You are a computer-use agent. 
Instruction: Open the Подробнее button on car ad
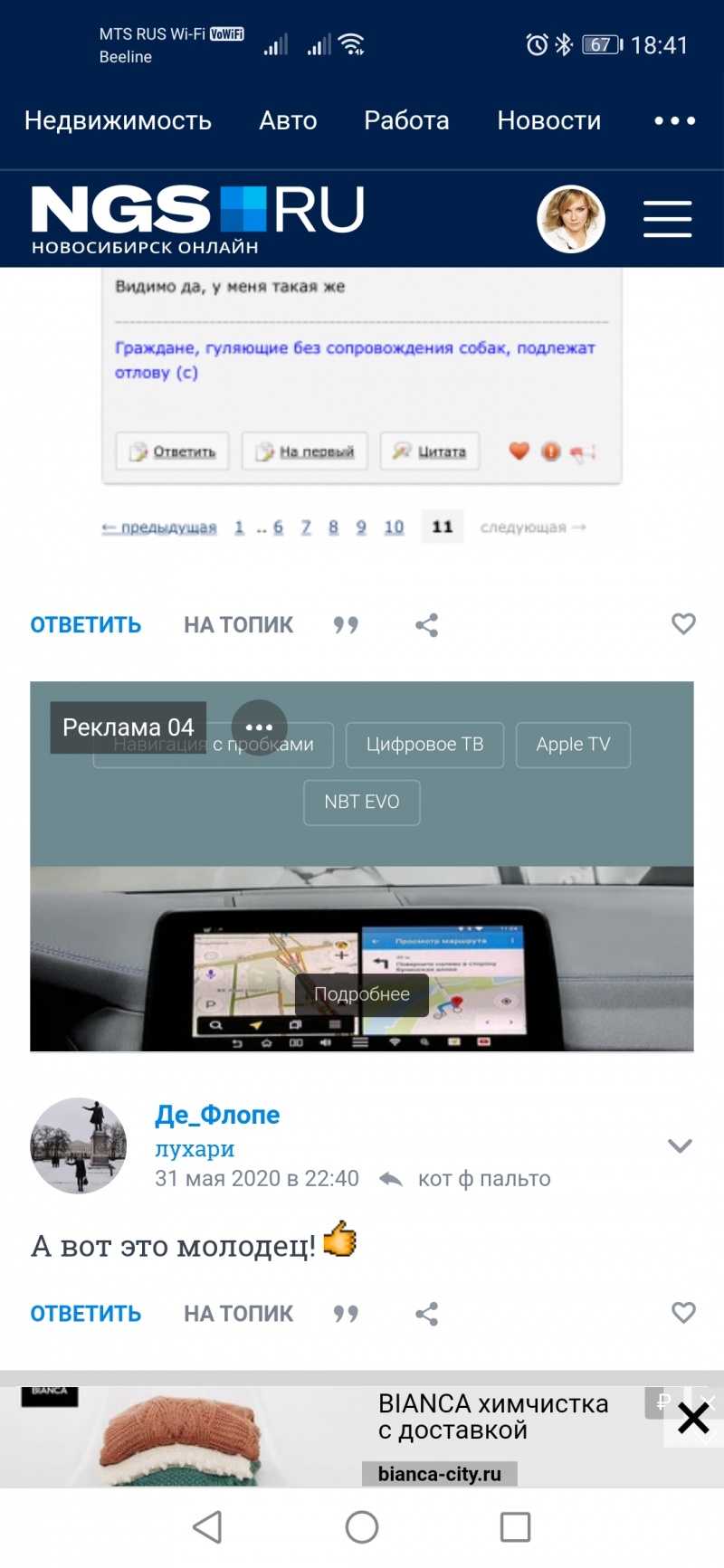(x=362, y=994)
